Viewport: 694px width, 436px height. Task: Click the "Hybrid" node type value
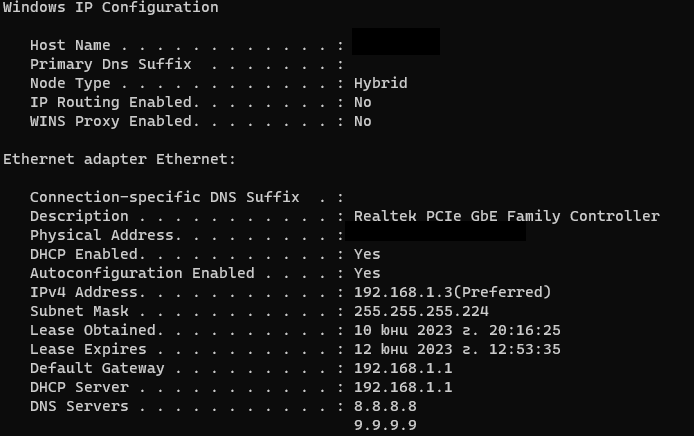(380, 84)
